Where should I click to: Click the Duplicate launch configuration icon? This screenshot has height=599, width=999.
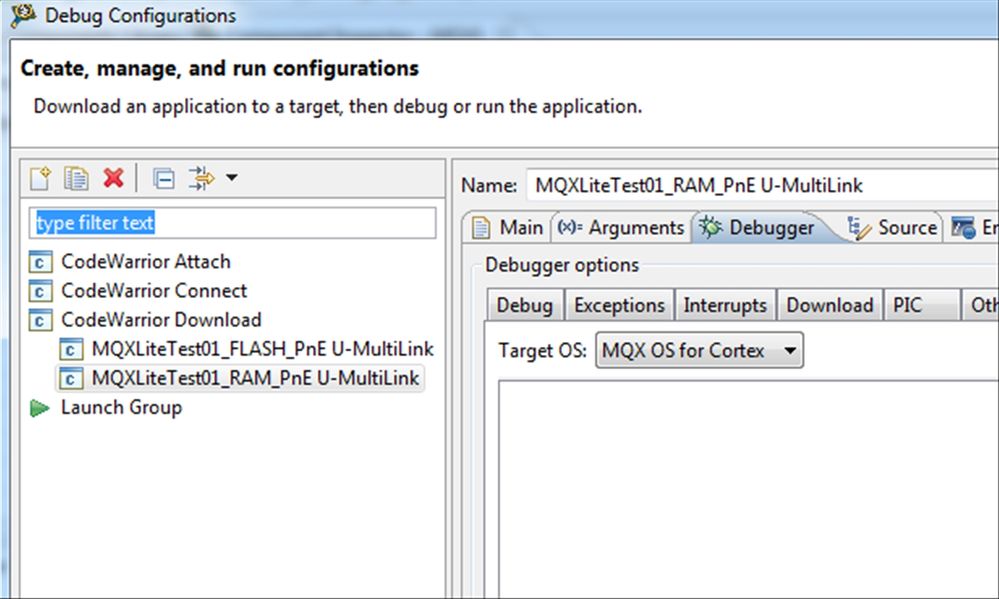76,178
